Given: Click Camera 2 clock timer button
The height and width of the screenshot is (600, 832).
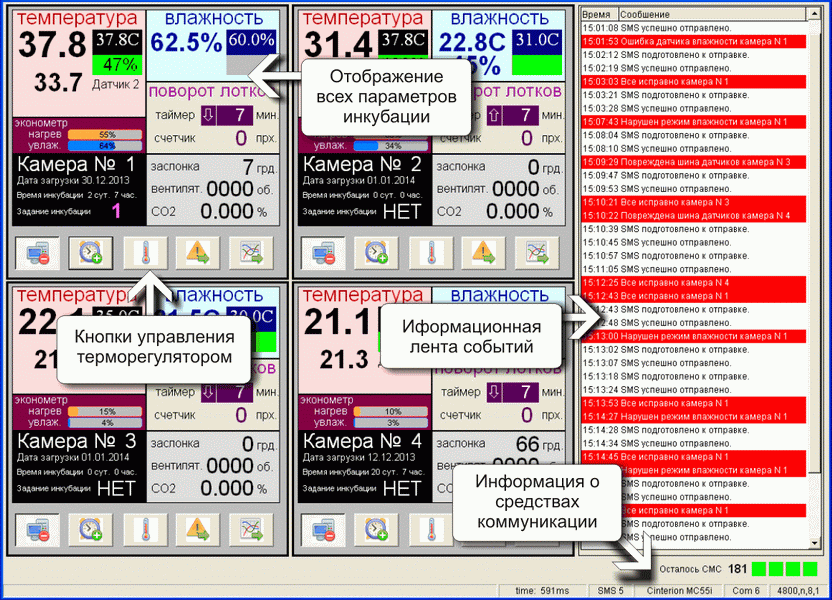Looking at the screenshot, I should 378,252.
